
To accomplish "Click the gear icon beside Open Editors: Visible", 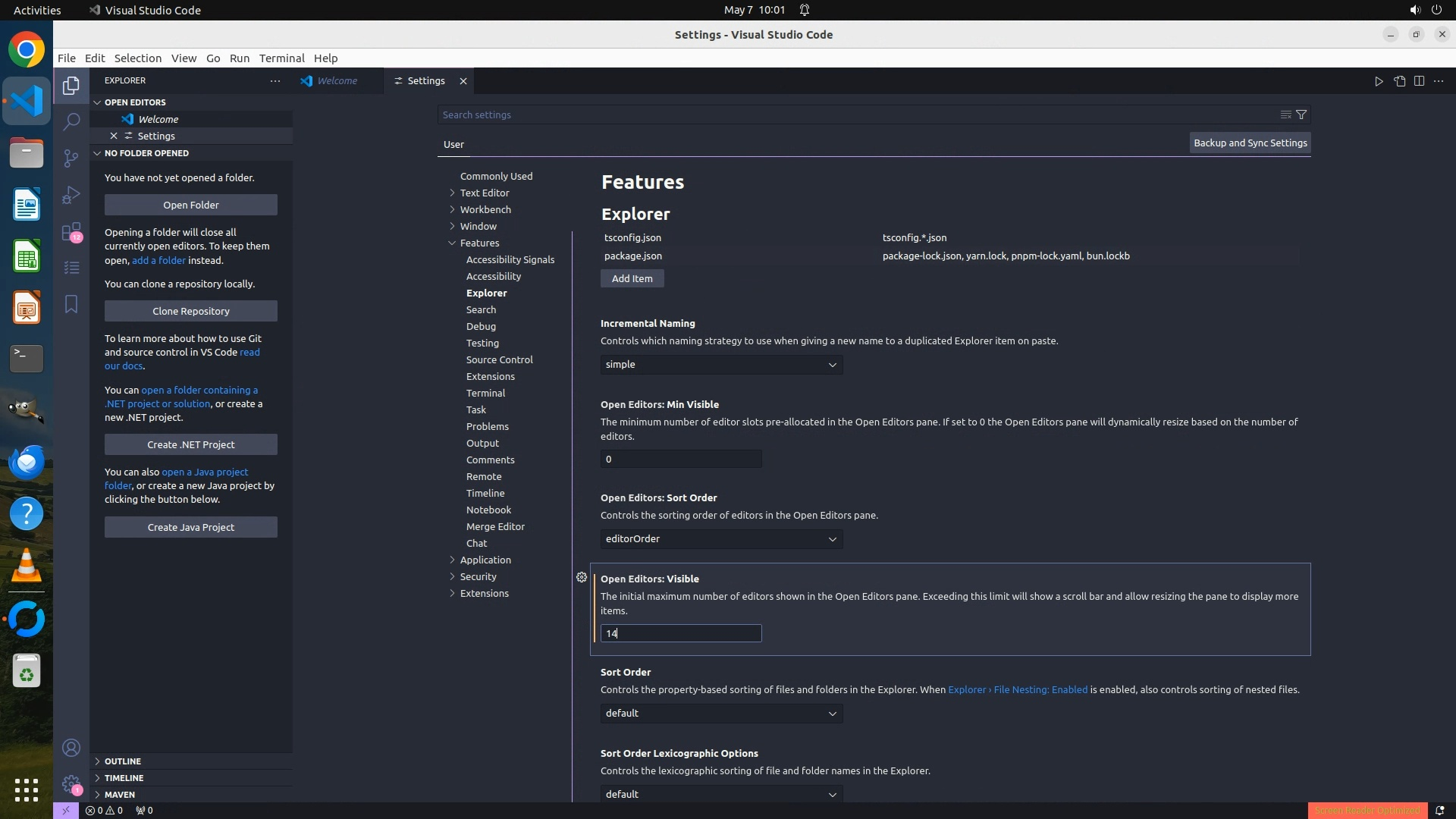I will (x=582, y=577).
